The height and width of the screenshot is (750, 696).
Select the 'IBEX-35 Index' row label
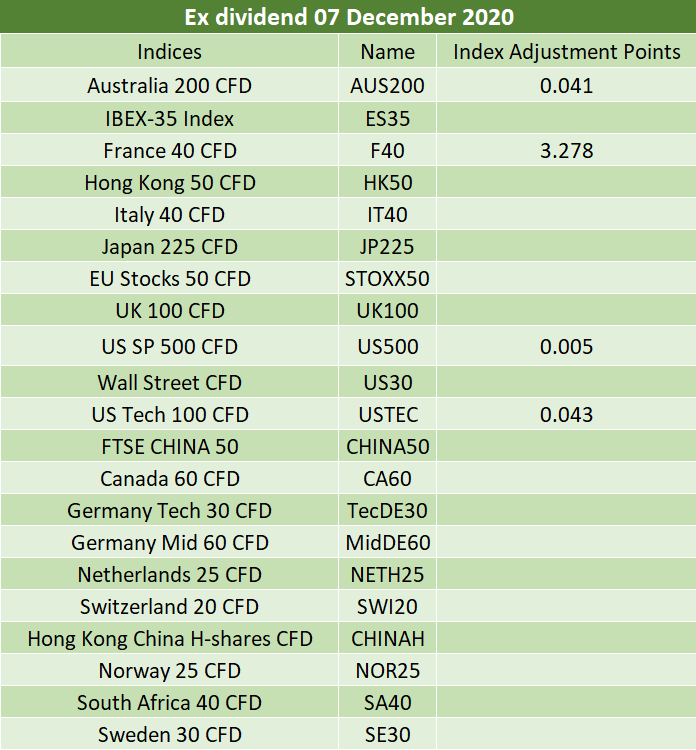169,119
